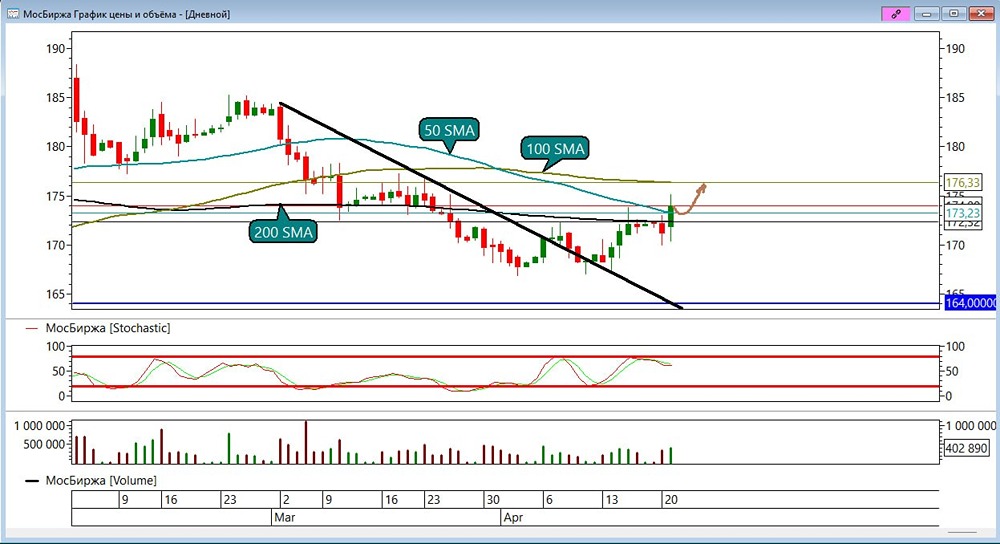Select the 200 SMA callout label
The height and width of the screenshot is (544, 1000).
click(x=283, y=232)
